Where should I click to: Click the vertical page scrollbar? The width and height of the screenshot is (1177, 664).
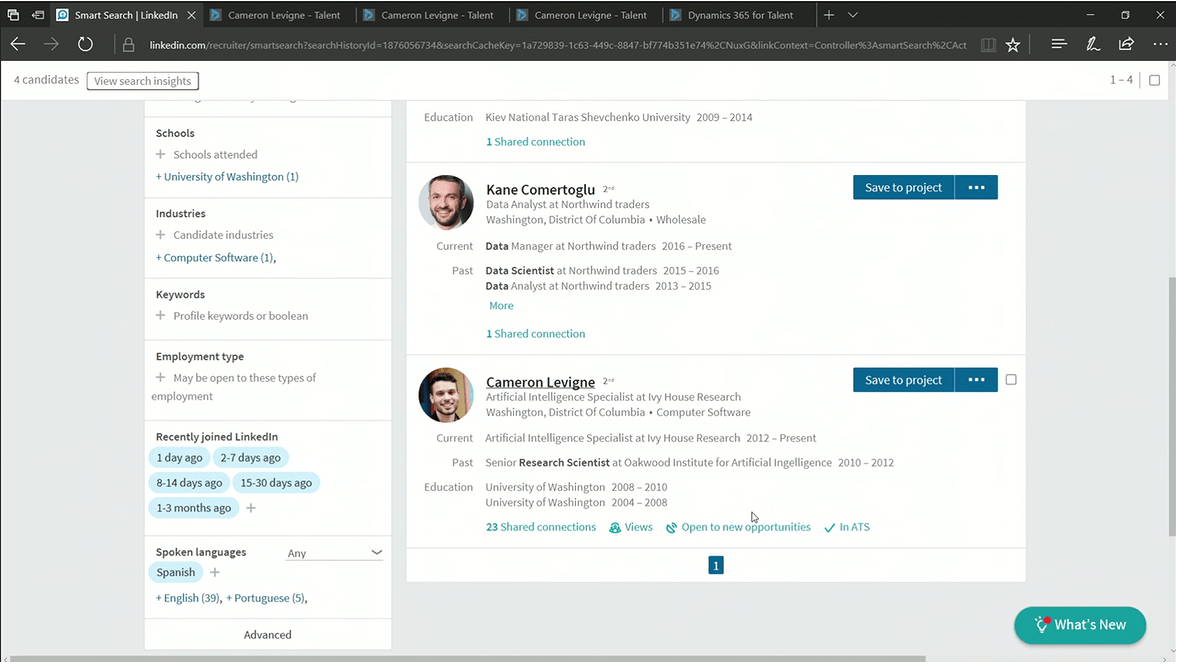point(1171,405)
